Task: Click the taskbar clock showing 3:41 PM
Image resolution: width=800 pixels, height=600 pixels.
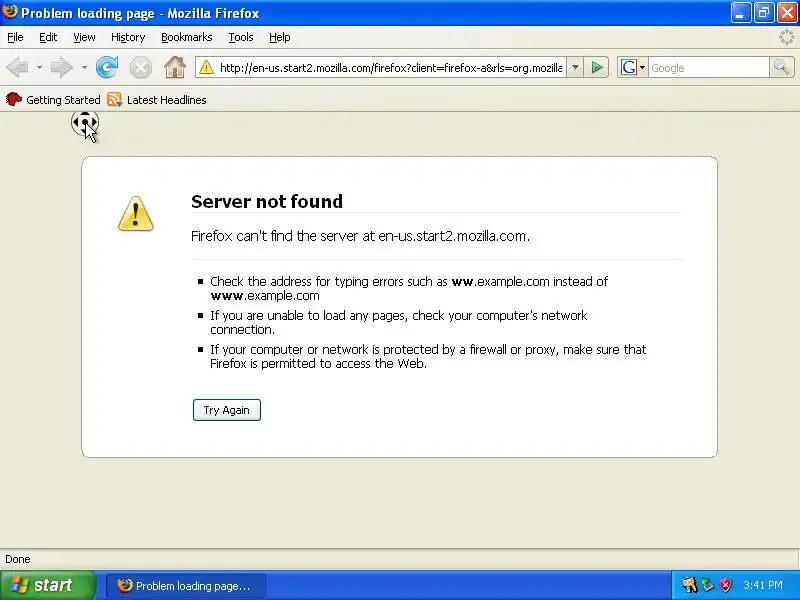Action: pos(763,585)
